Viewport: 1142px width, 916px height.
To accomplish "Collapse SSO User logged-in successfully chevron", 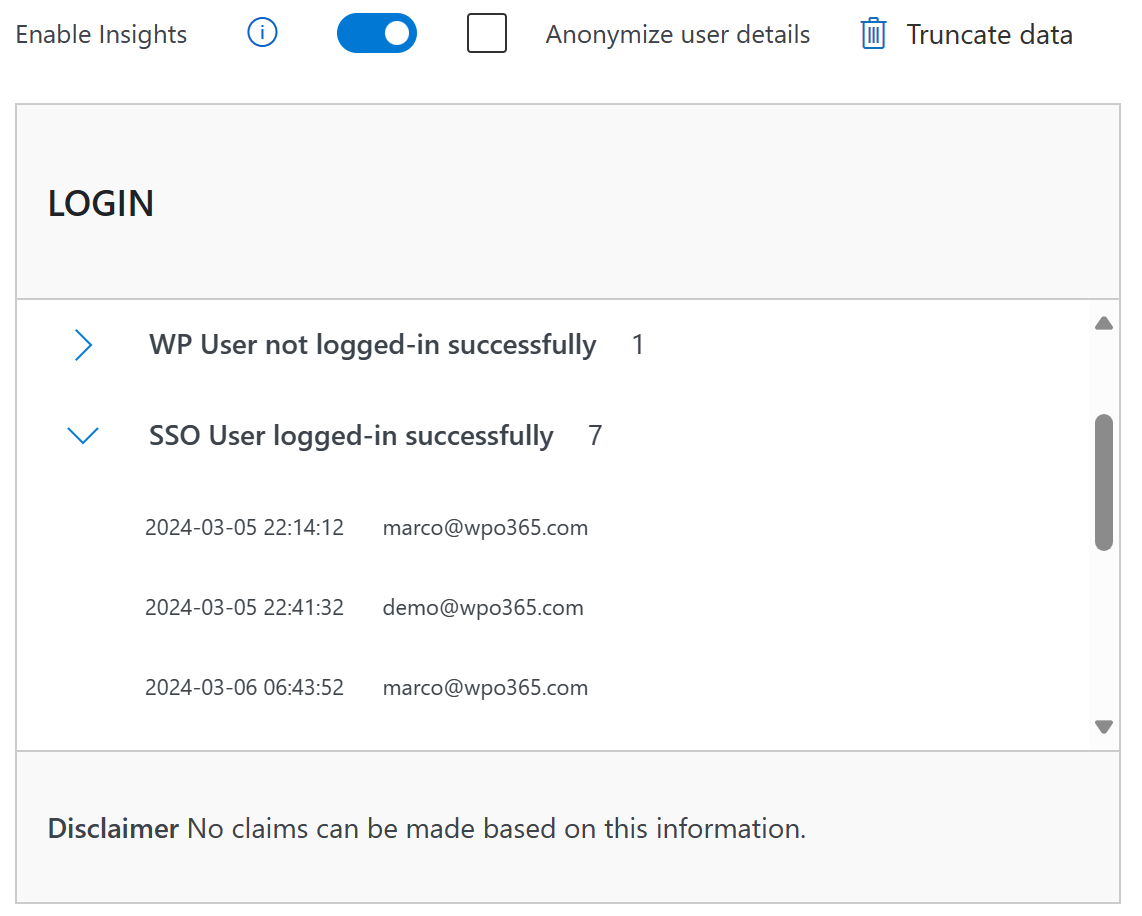I will pyautogui.click(x=83, y=435).
